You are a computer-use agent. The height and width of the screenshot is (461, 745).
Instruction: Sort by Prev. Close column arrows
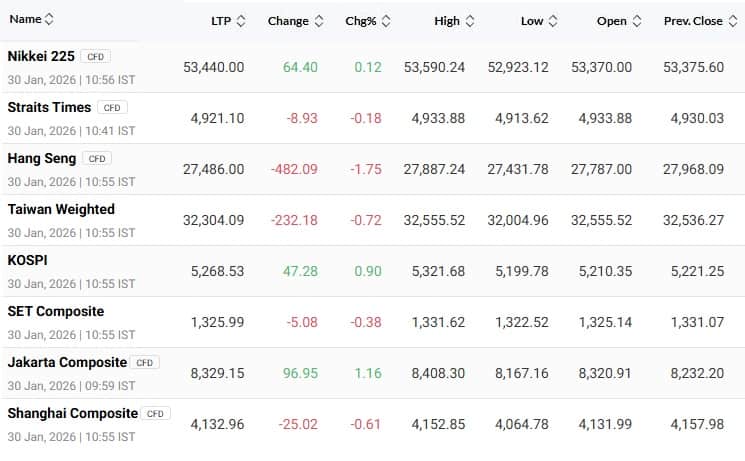coord(733,21)
